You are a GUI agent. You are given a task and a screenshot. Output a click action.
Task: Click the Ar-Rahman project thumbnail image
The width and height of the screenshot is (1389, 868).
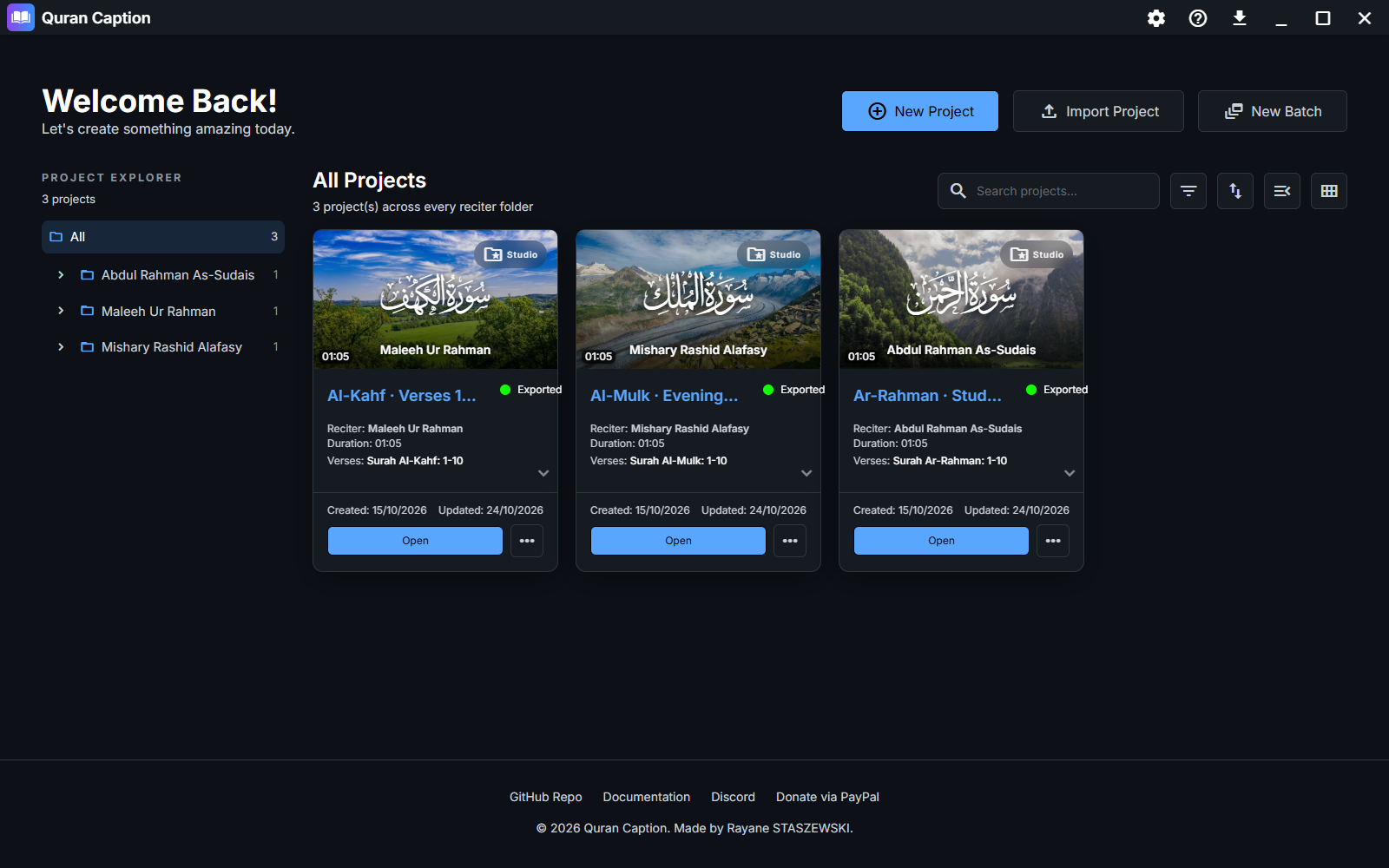click(961, 299)
